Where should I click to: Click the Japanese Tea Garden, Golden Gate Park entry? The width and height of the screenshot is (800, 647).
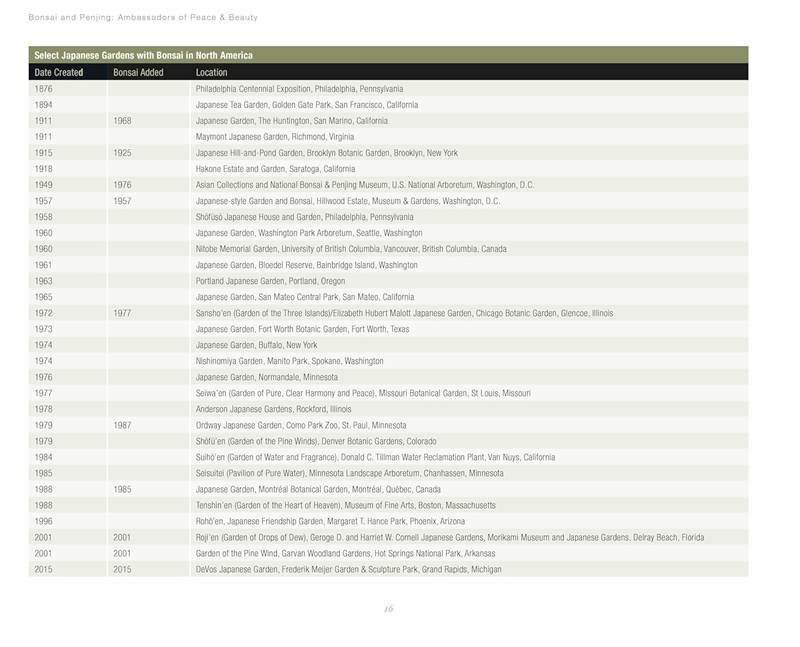[307, 105]
